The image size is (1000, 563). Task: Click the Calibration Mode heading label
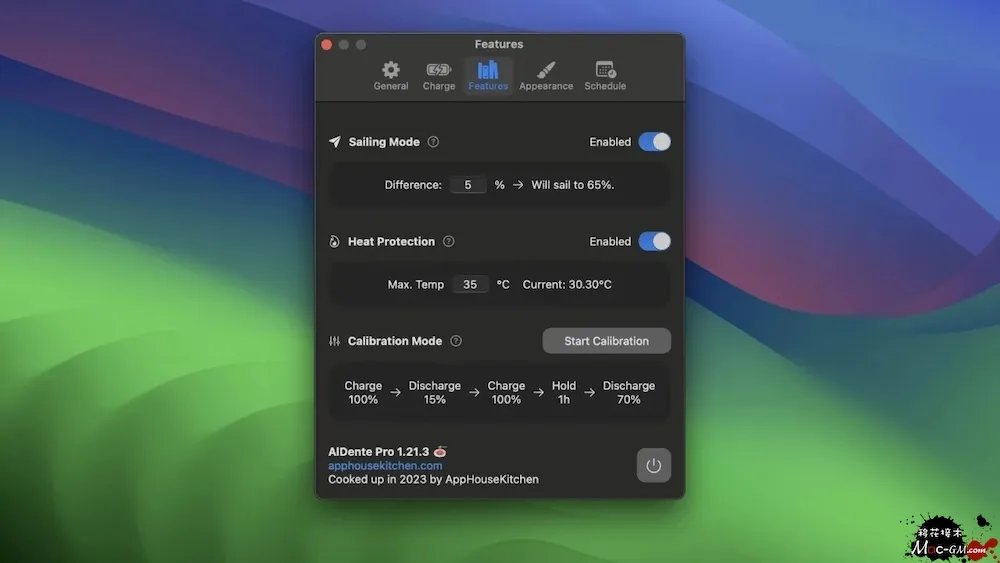[395, 340]
